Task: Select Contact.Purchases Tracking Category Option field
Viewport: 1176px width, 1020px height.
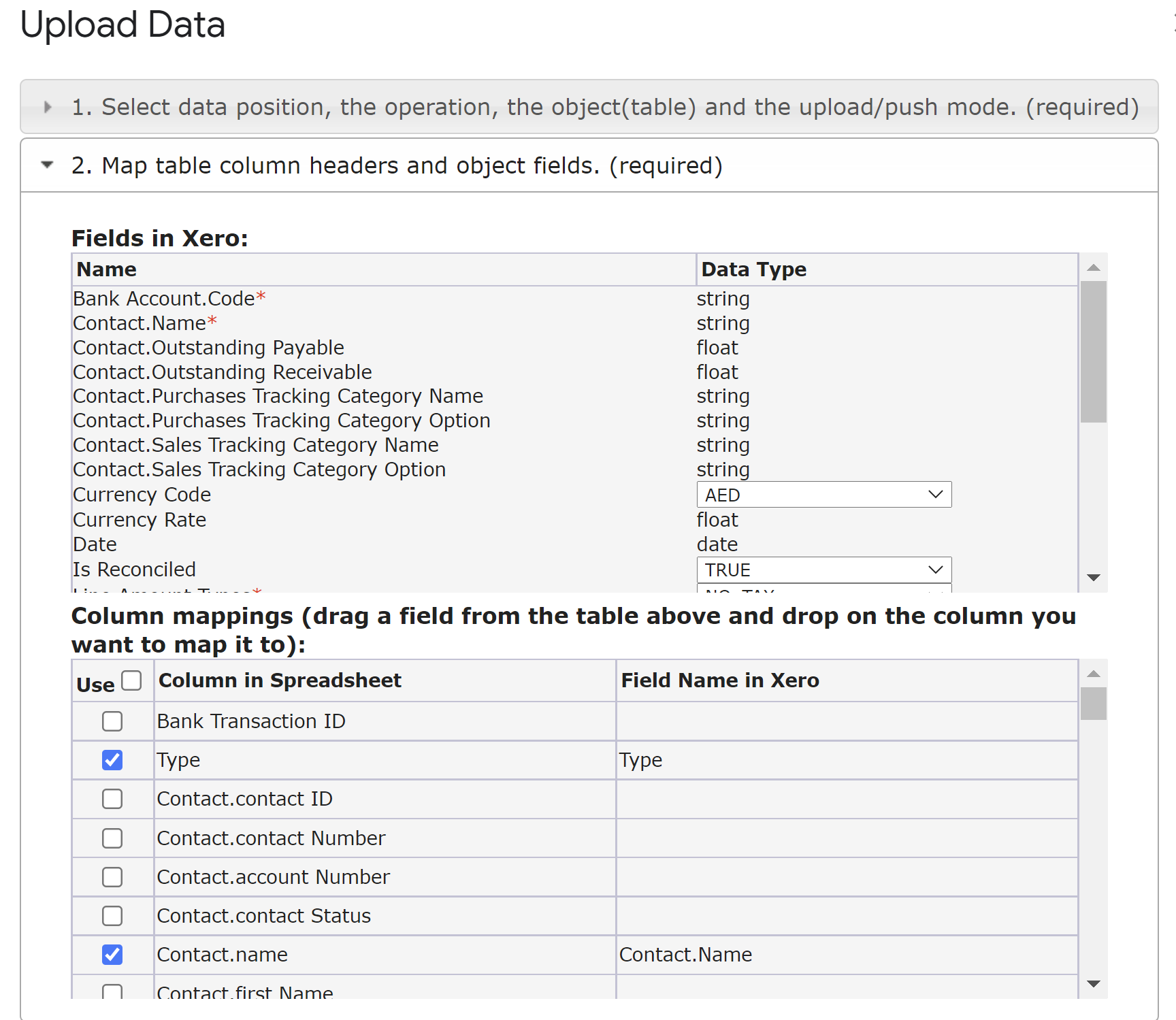Action: pos(281,421)
